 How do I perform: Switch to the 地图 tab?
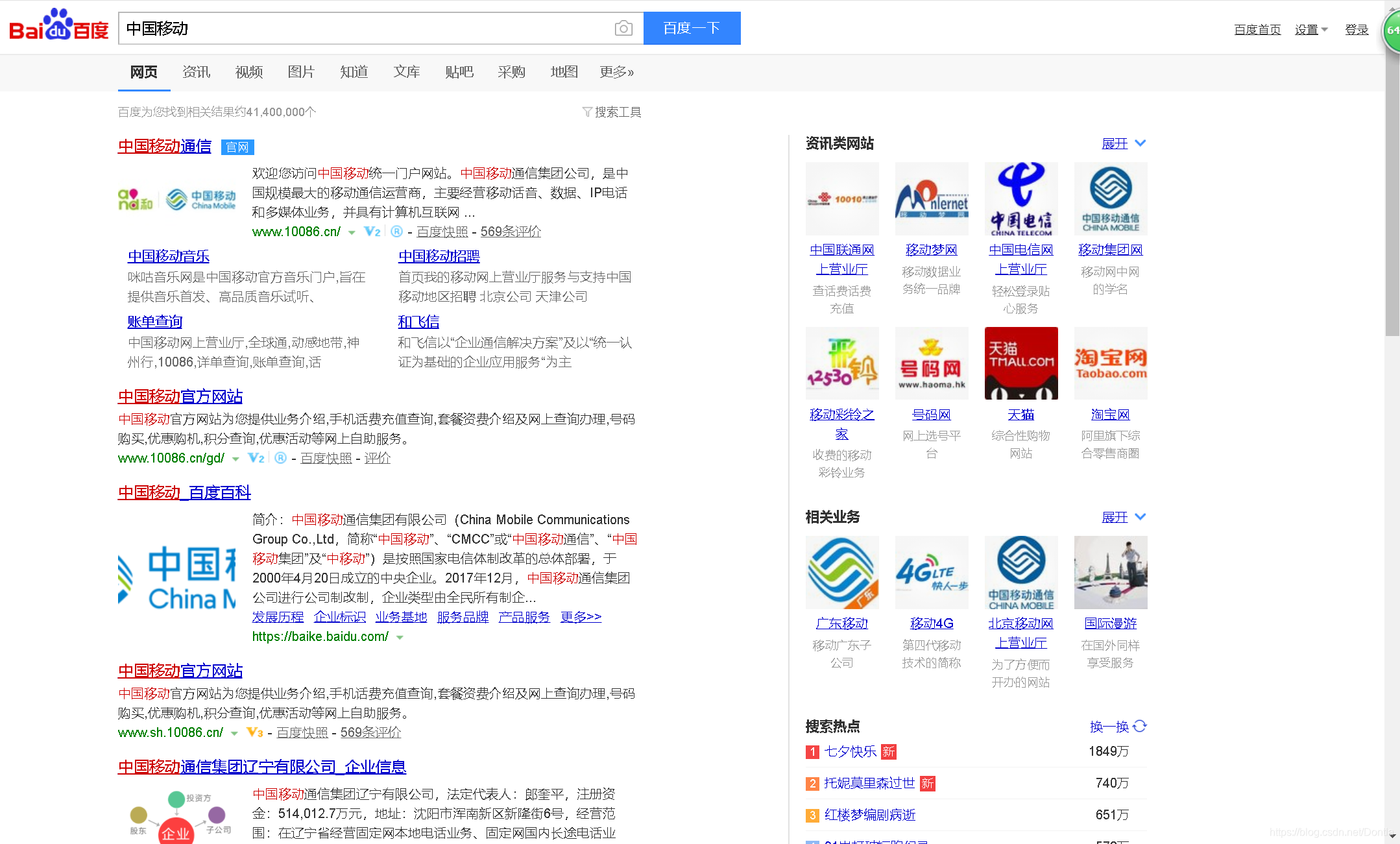[563, 72]
